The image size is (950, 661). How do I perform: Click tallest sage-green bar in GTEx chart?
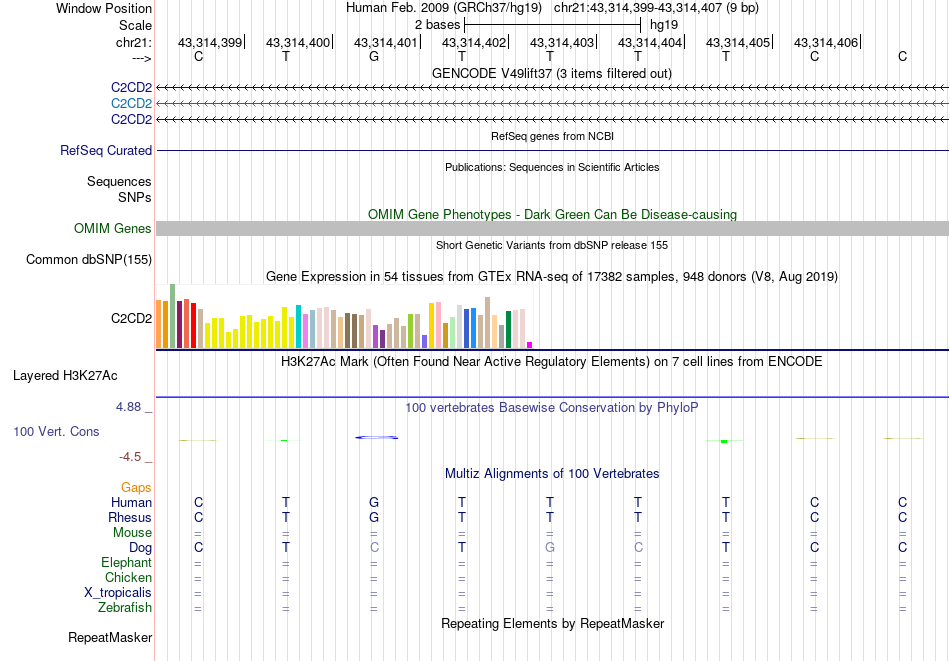[x=173, y=316]
